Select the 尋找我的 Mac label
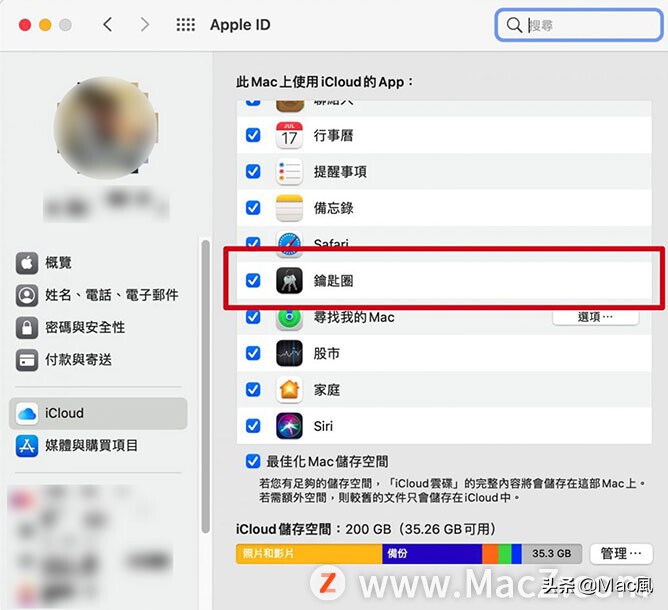 click(354, 317)
